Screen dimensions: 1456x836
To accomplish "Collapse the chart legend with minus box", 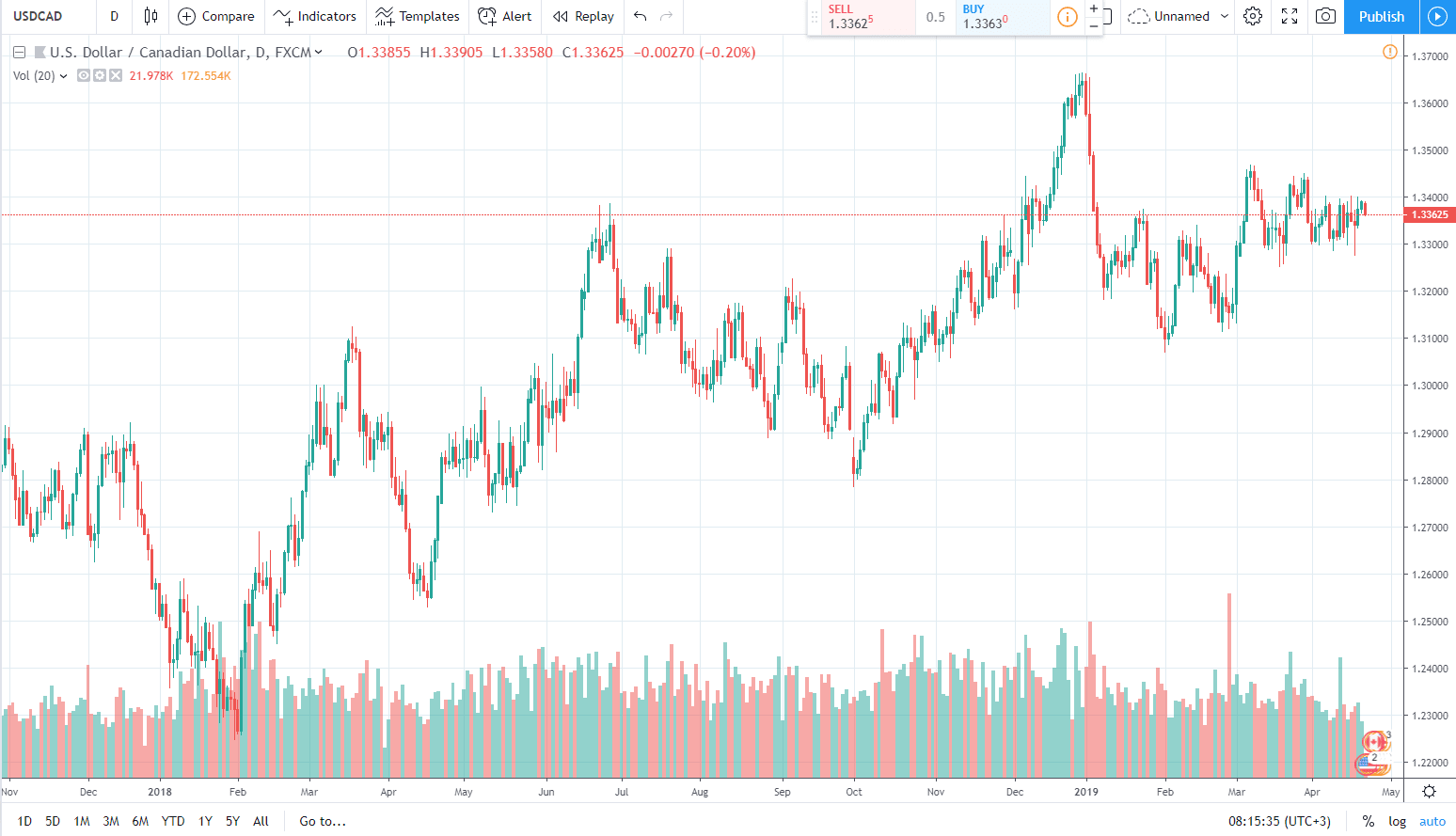I will [x=19, y=53].
